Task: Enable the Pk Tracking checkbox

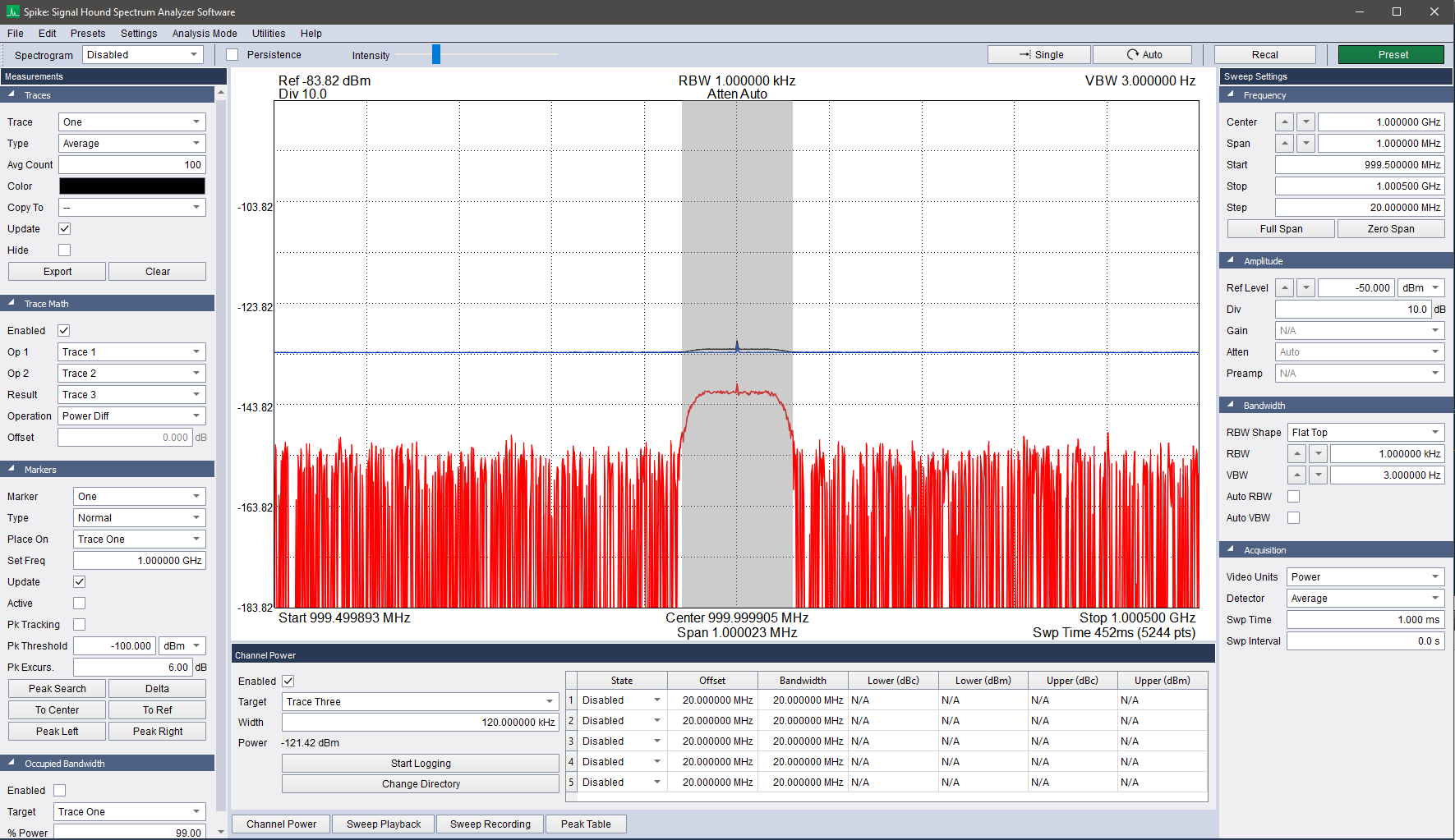Action: pyautogui.click(x=80, y=625)
